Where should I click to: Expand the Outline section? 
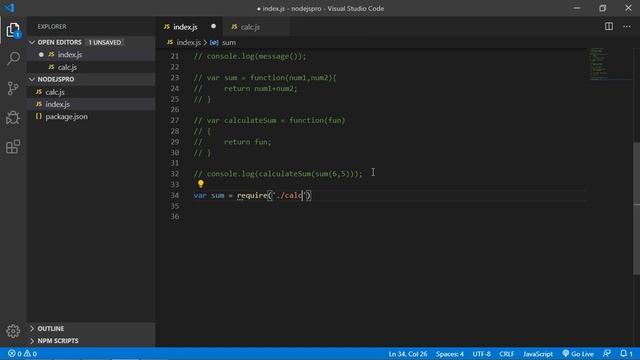pyautogui.click(x=91, y=329)
